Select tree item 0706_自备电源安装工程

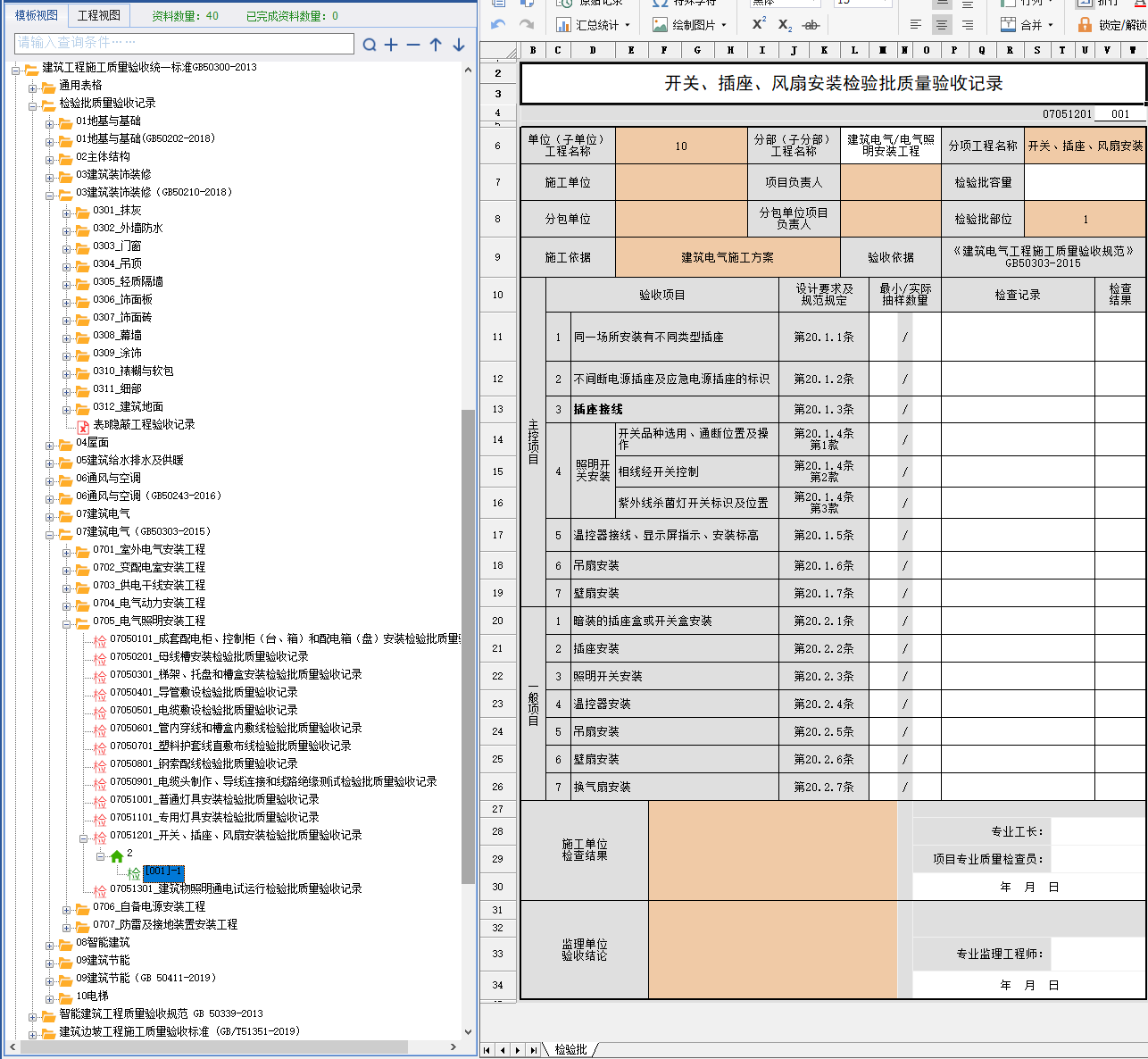(149, 906)
